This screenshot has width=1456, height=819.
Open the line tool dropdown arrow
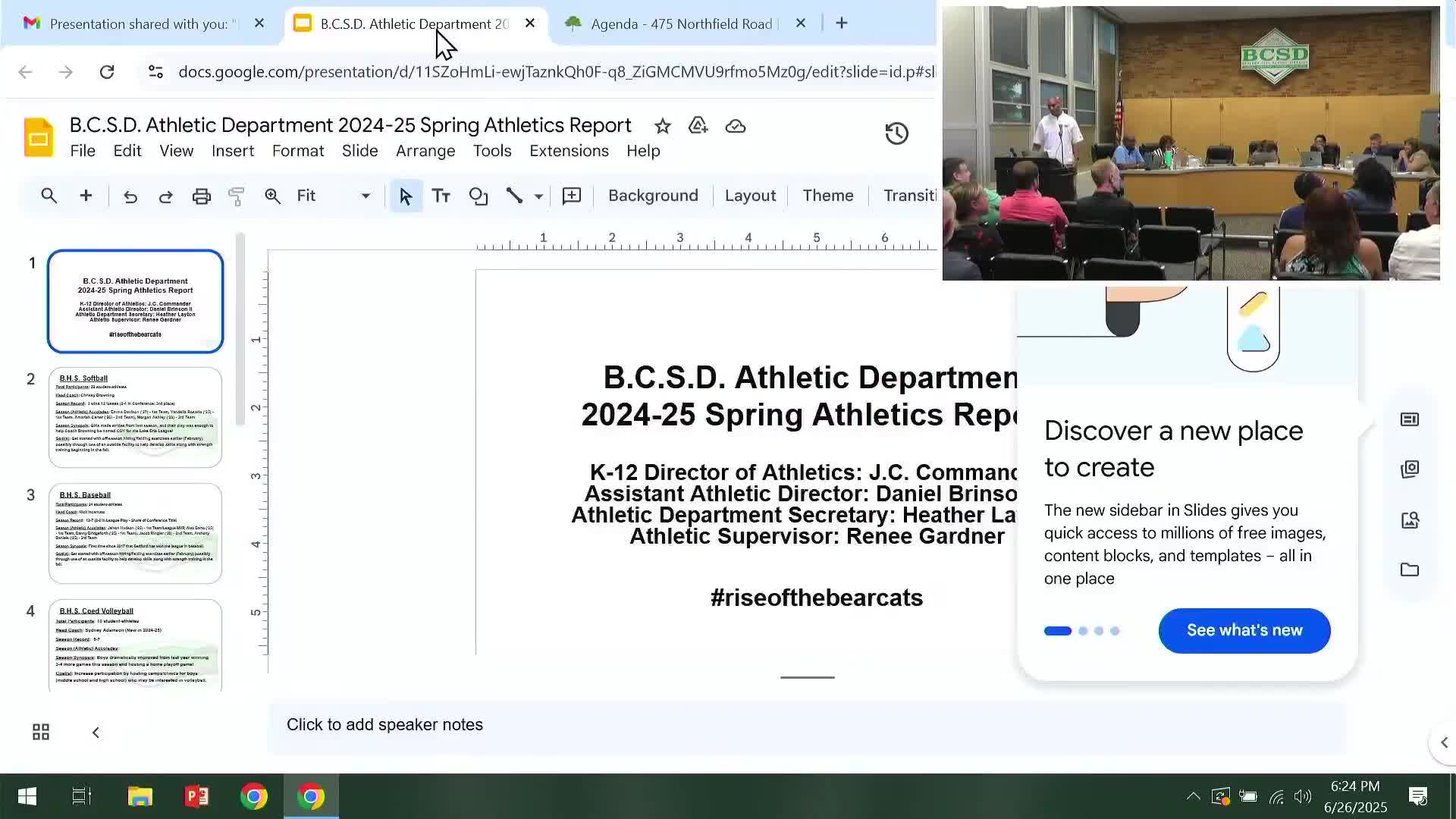click(538, 196)
